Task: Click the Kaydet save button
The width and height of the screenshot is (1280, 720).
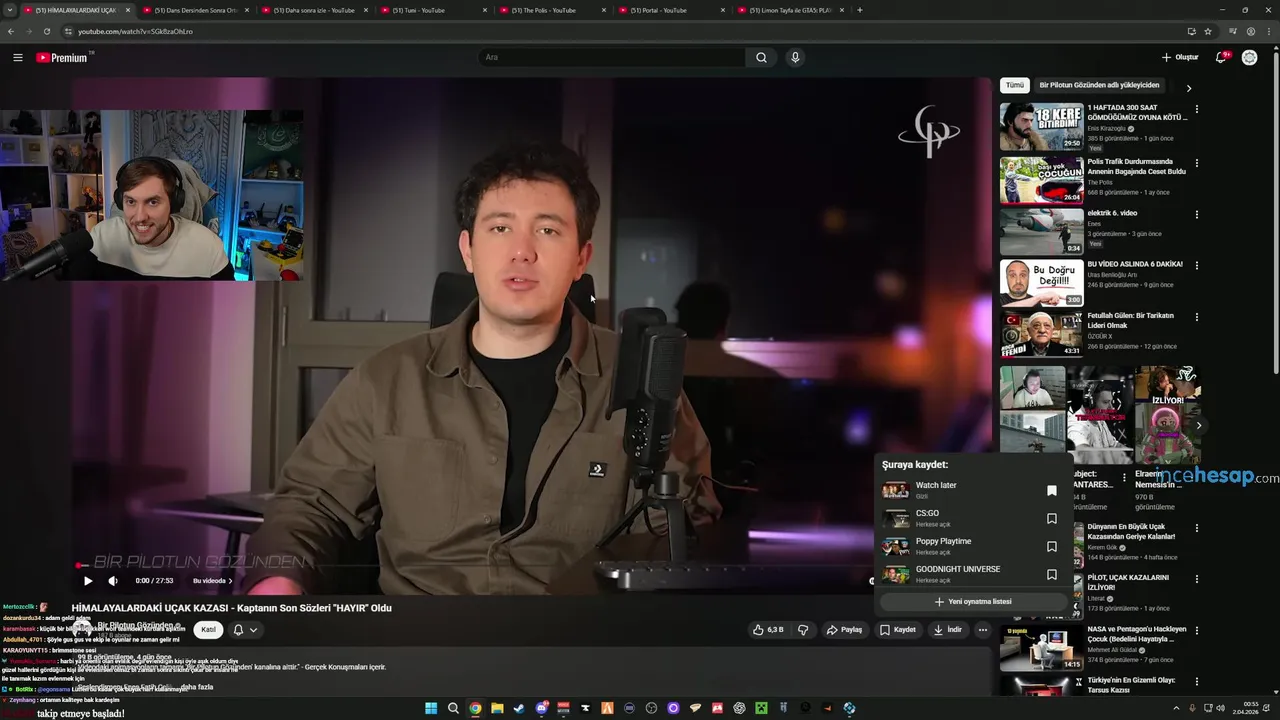Action: 898,630
